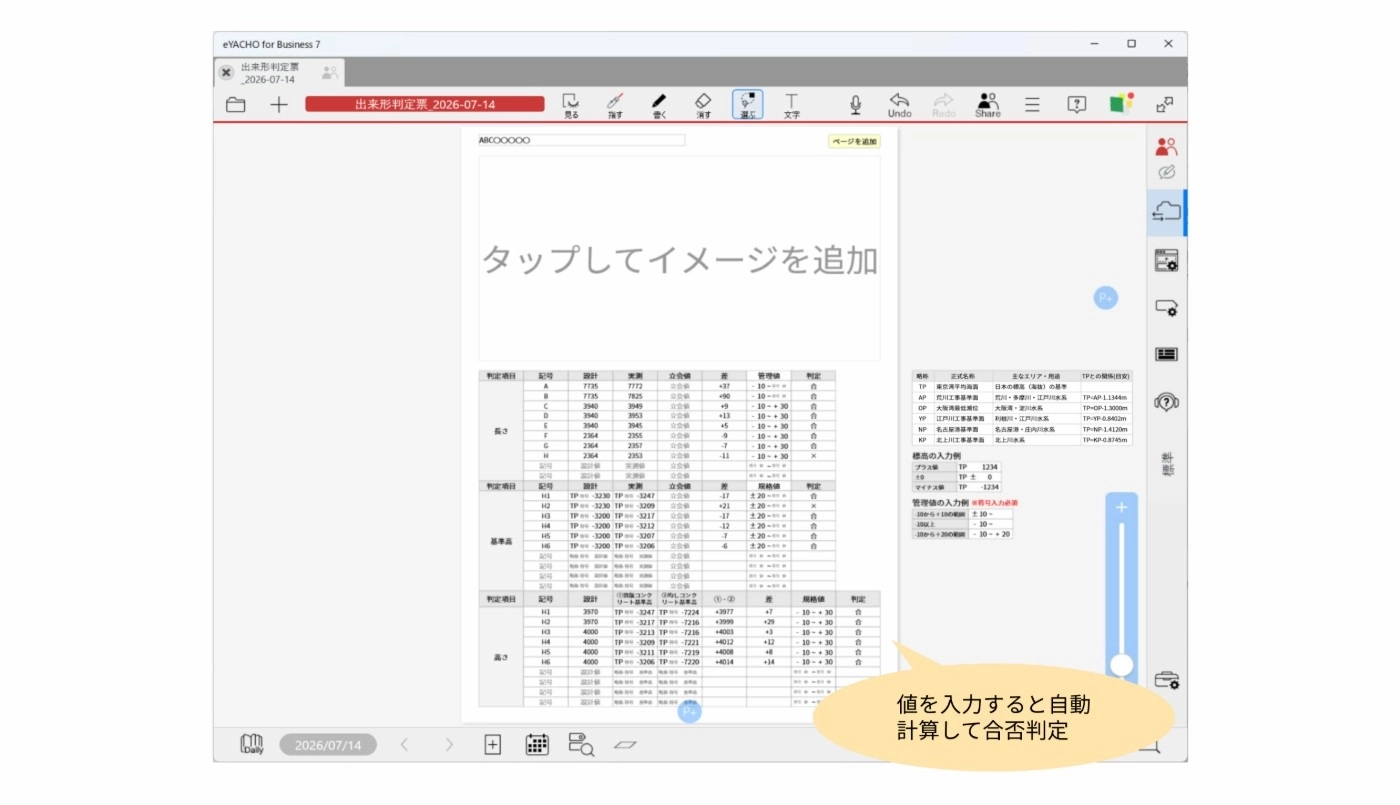Activate the 選ぶ selection tool
1400x805 pixels.
click(x=747, y=104)
